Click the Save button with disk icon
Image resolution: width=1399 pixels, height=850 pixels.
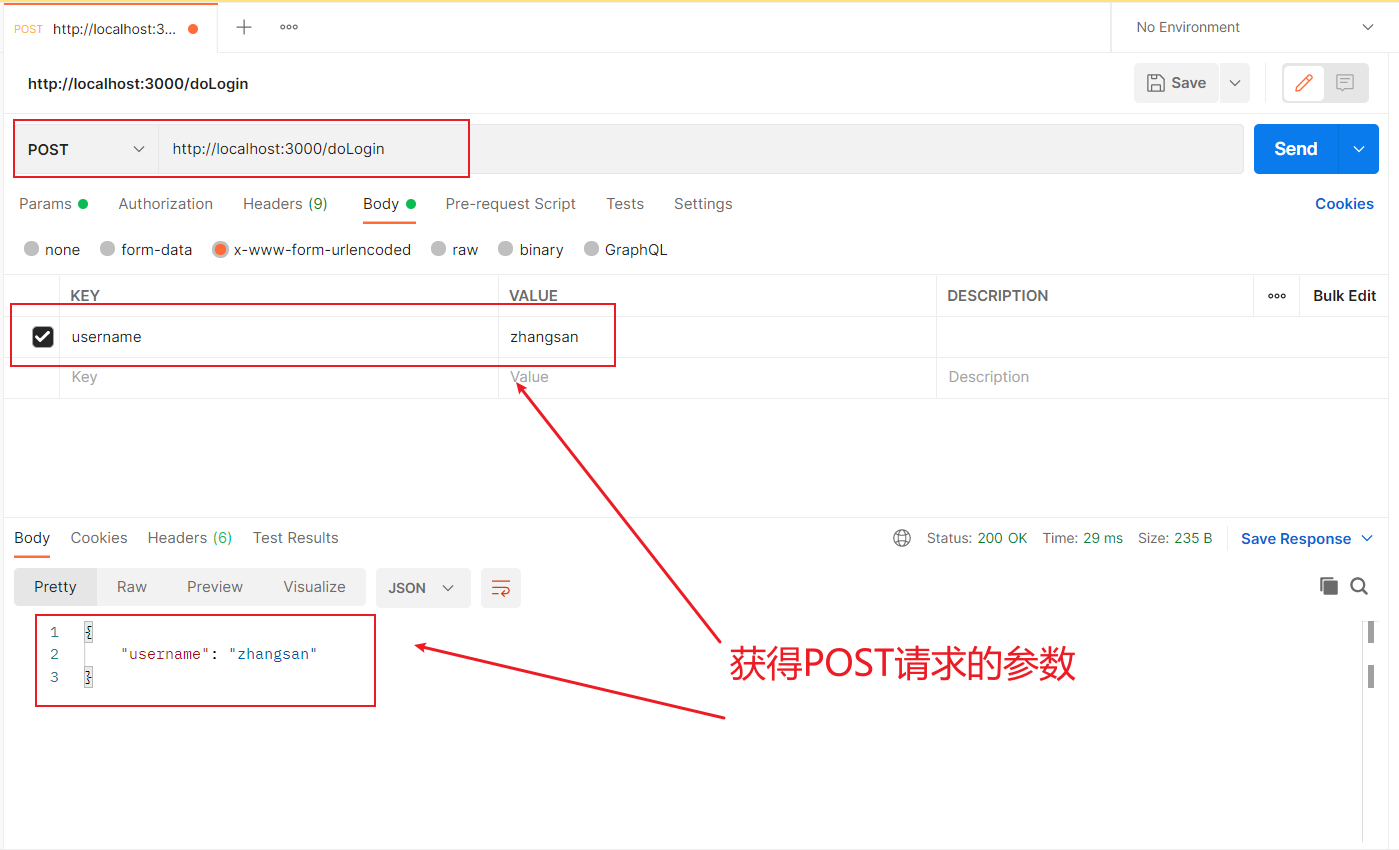1176,83
